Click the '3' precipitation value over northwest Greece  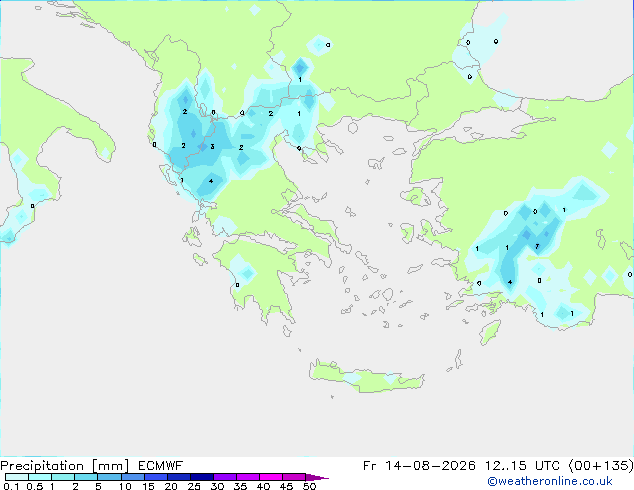pyautogui.click(x=212, y=146)
